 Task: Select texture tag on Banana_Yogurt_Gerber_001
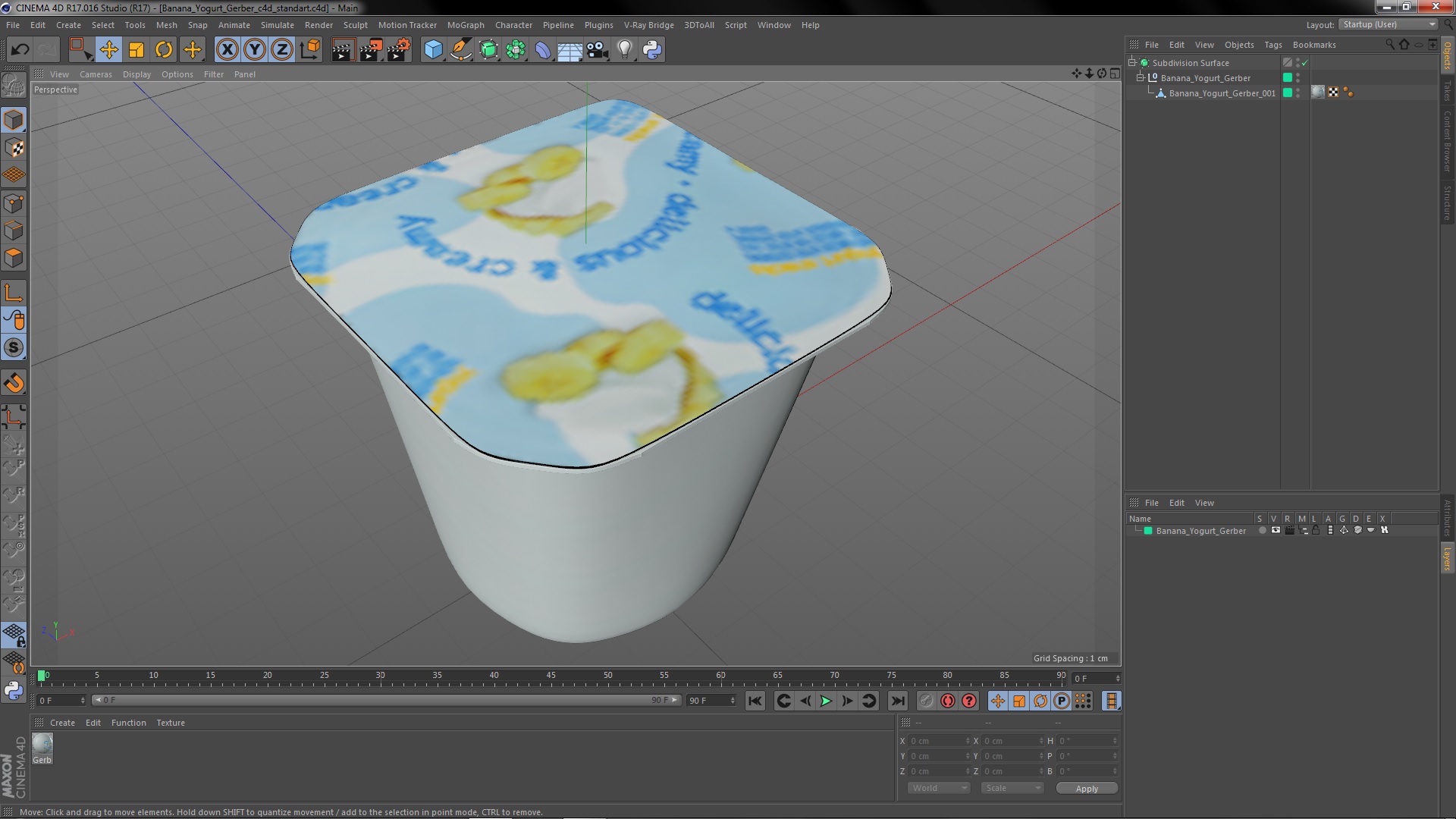point(1318,93)
